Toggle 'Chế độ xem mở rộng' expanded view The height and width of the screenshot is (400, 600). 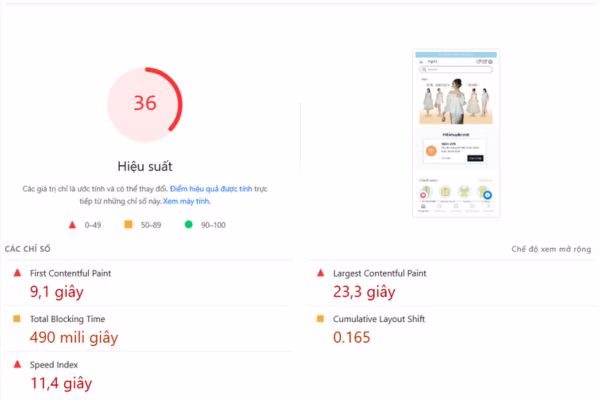pyautogui.click(x=551, y=249)
